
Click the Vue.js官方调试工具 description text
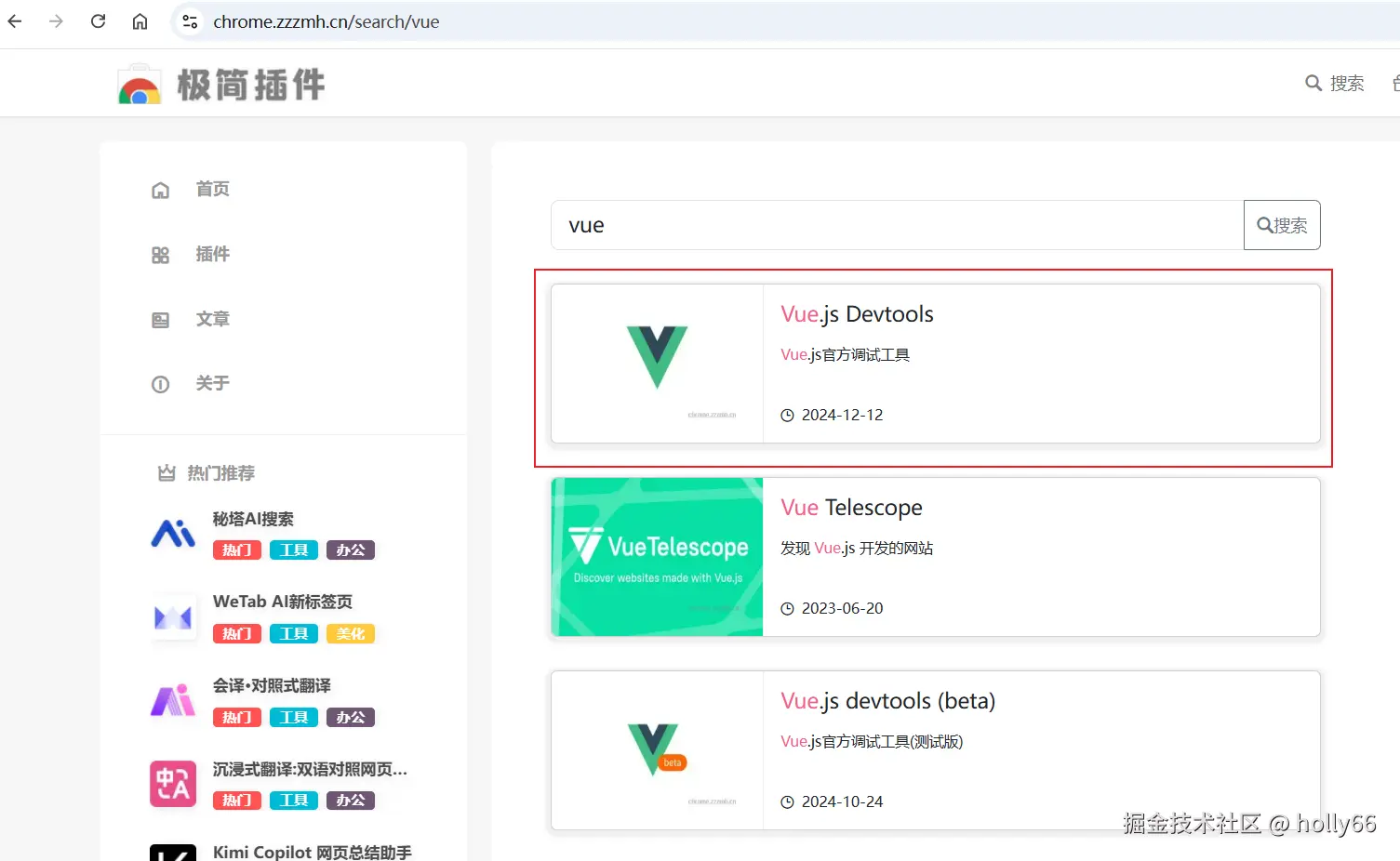click(x=845, y=354)
